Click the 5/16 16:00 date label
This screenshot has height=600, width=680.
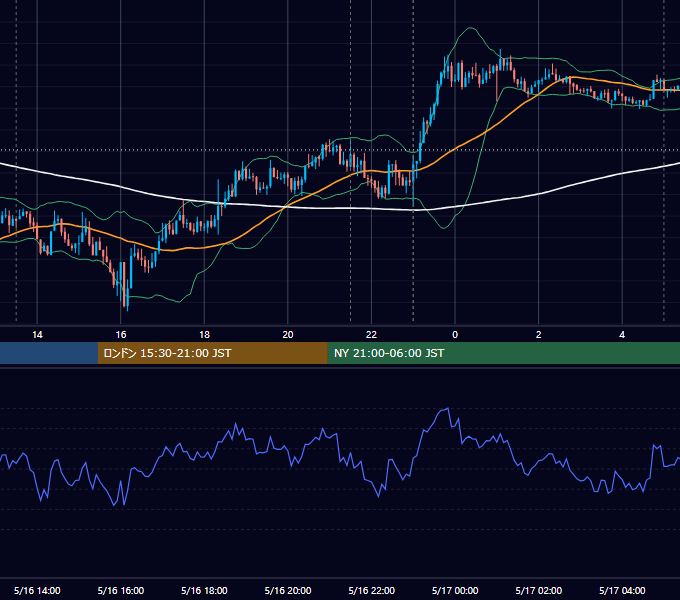121,590
